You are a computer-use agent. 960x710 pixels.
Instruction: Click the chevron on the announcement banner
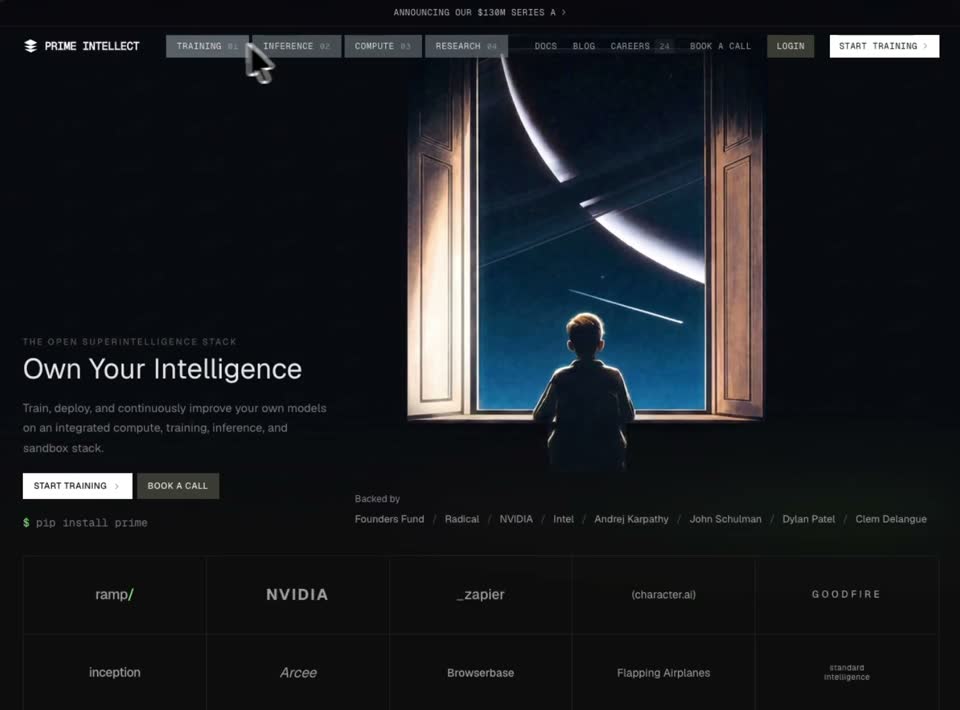(564, 12)
